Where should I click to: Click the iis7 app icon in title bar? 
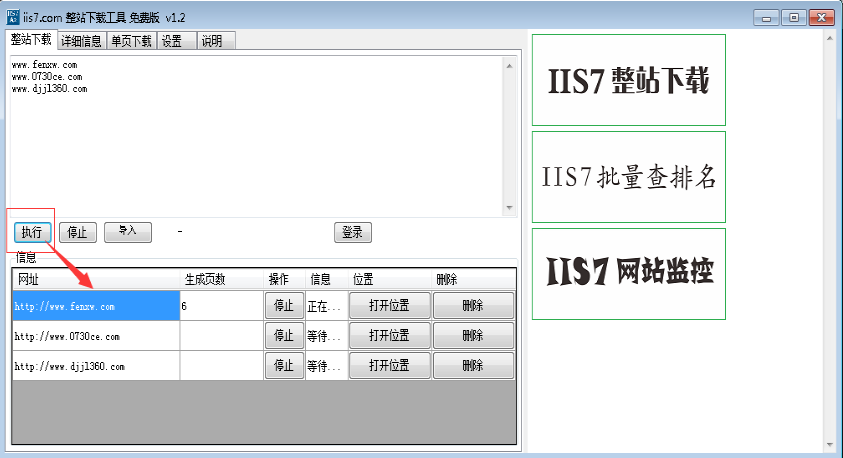[x=13, y=17]
